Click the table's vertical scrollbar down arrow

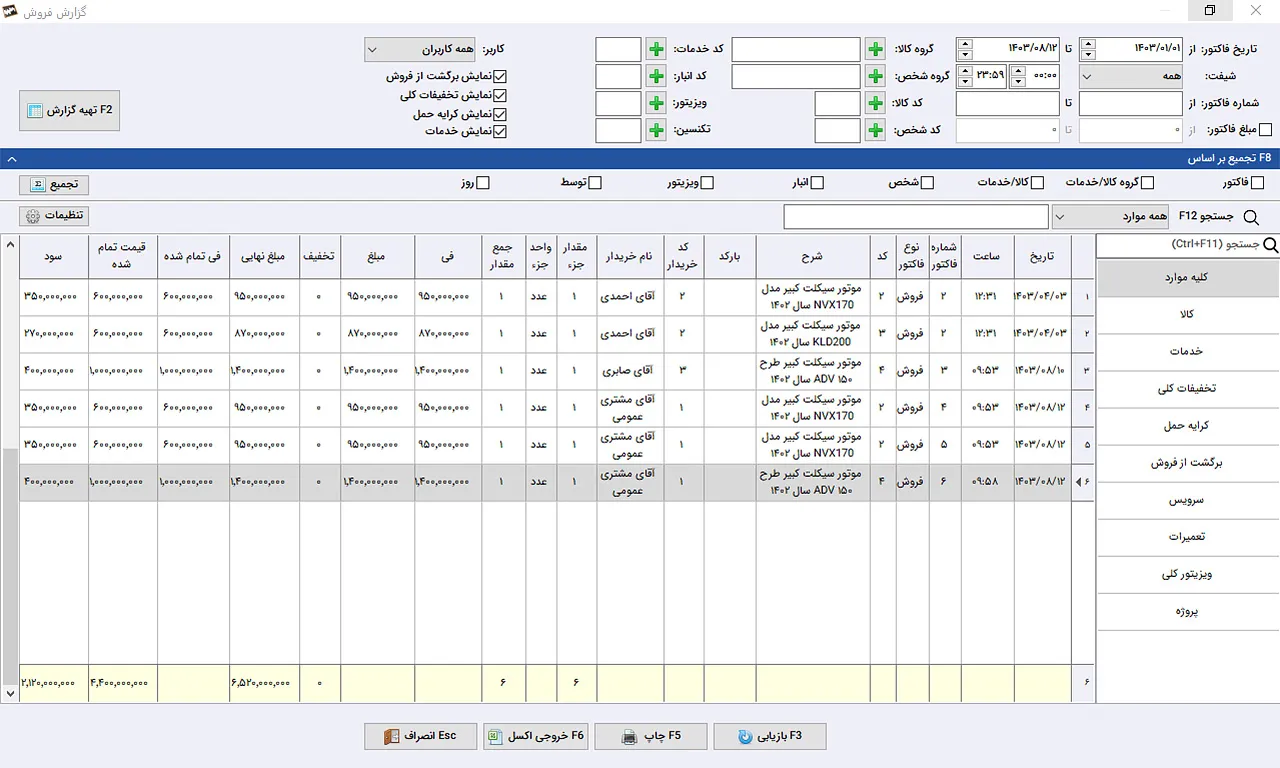click(11, 692)
